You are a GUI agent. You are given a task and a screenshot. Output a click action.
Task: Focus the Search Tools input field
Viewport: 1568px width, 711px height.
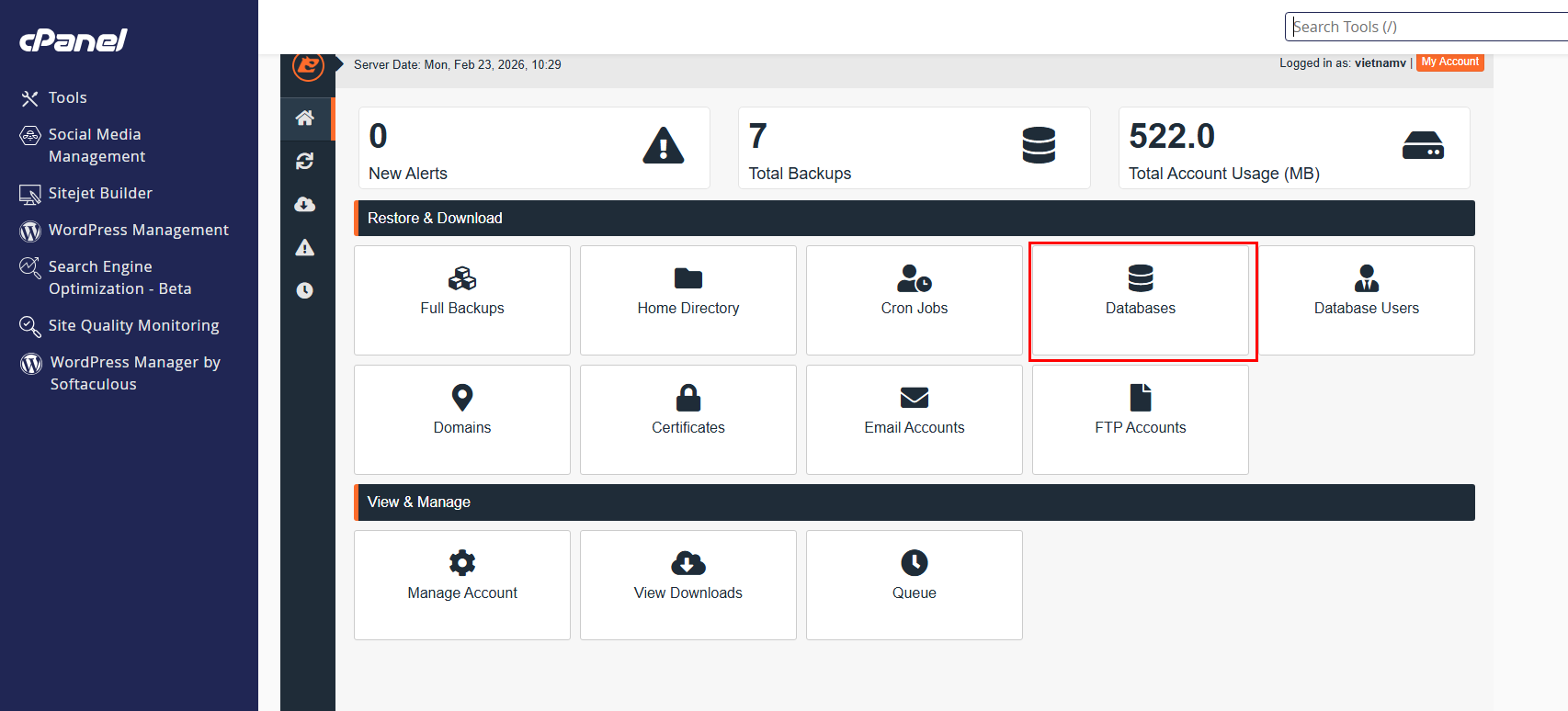(1426, 27)
